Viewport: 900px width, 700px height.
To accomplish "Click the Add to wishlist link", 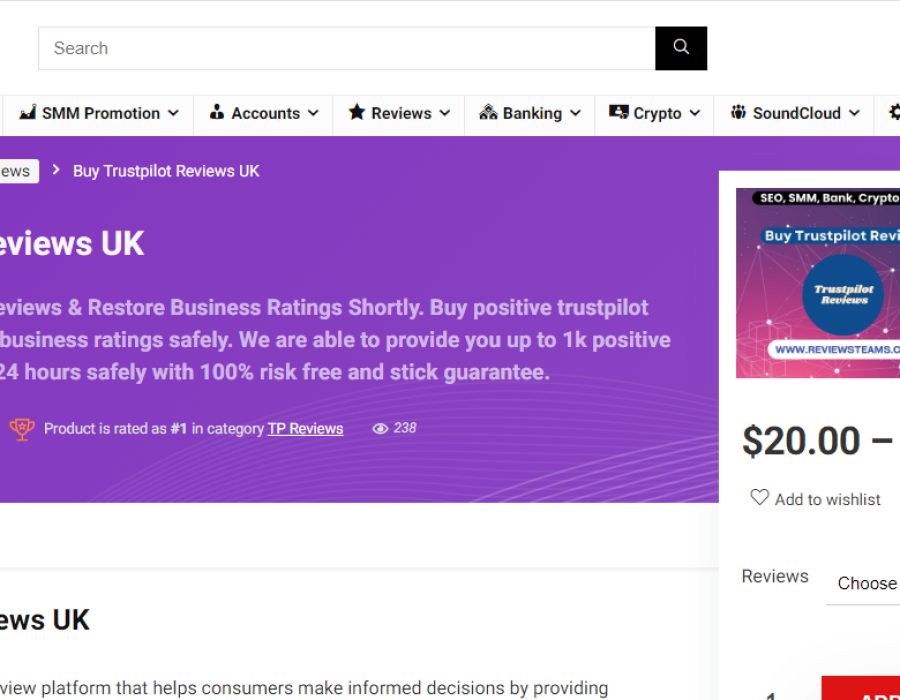I will coord(827,499).
